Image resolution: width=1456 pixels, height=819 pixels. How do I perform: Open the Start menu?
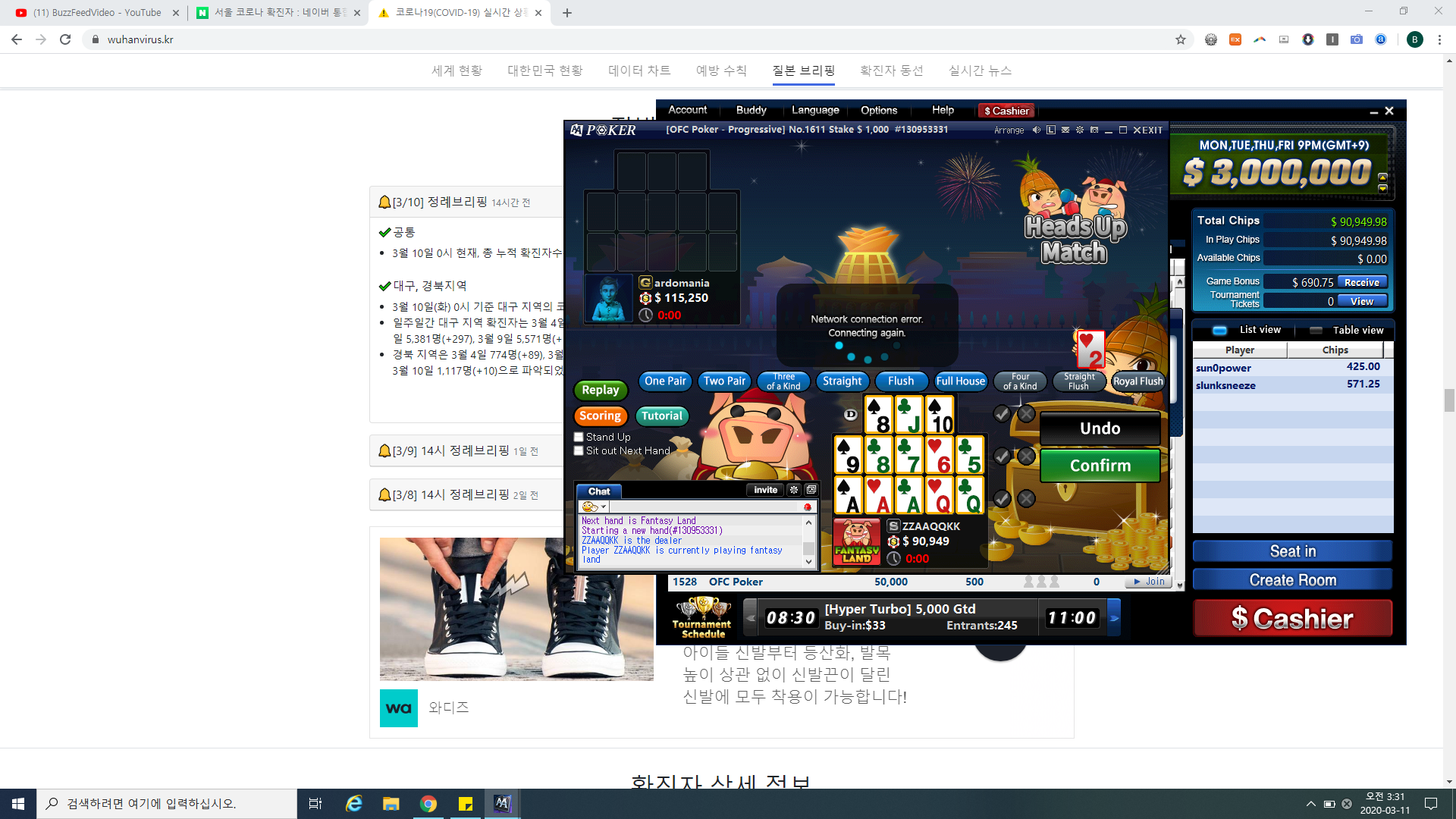18,804
